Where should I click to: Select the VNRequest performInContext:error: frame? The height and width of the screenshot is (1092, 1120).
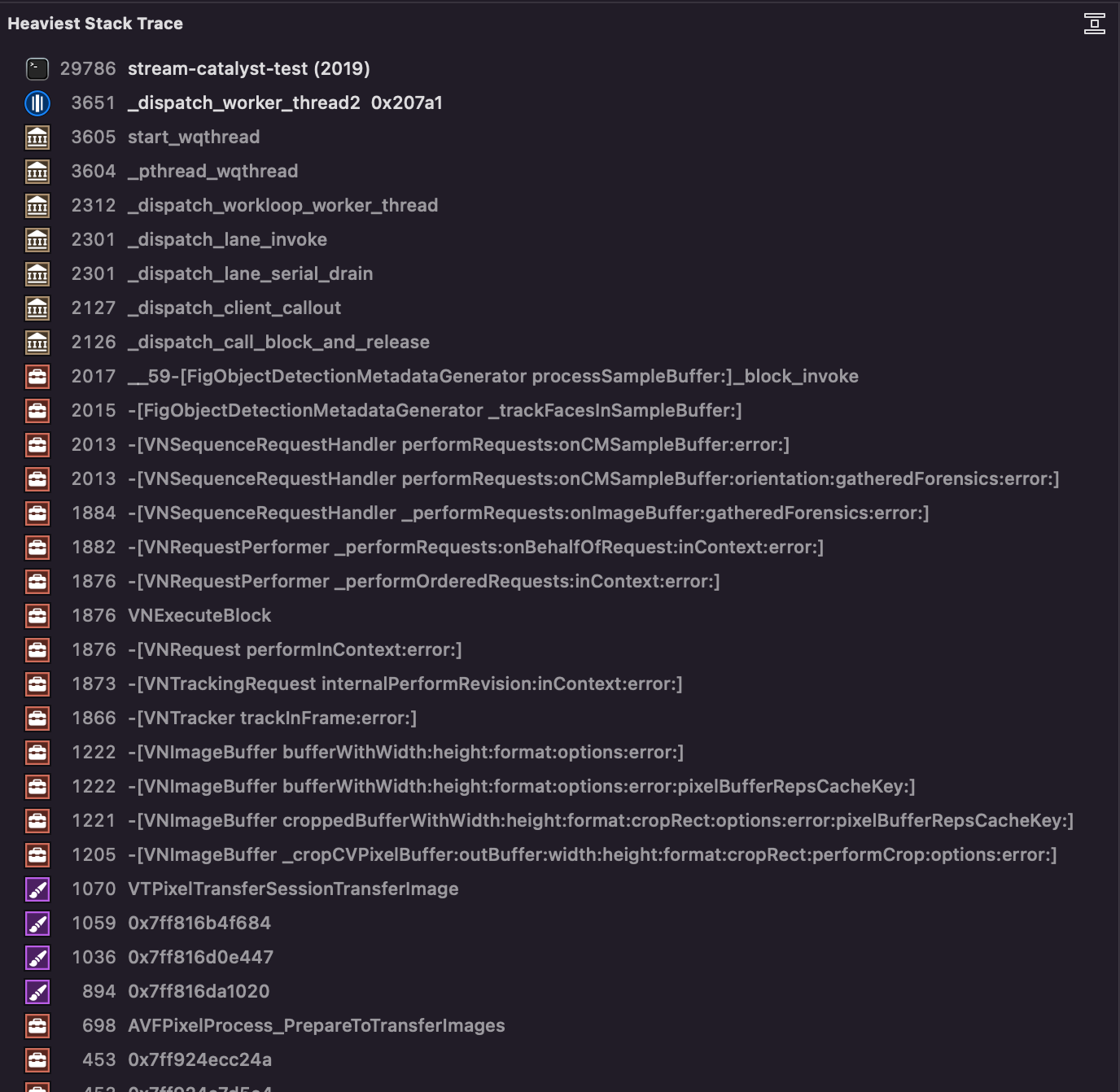coord(295,650)
